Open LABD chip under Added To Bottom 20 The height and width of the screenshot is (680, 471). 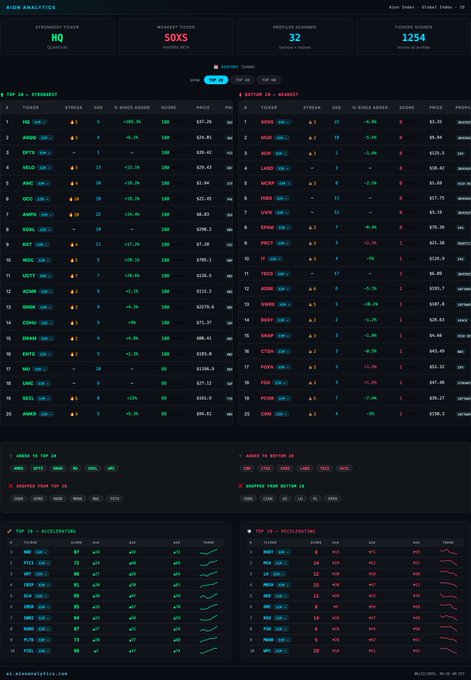305,468
